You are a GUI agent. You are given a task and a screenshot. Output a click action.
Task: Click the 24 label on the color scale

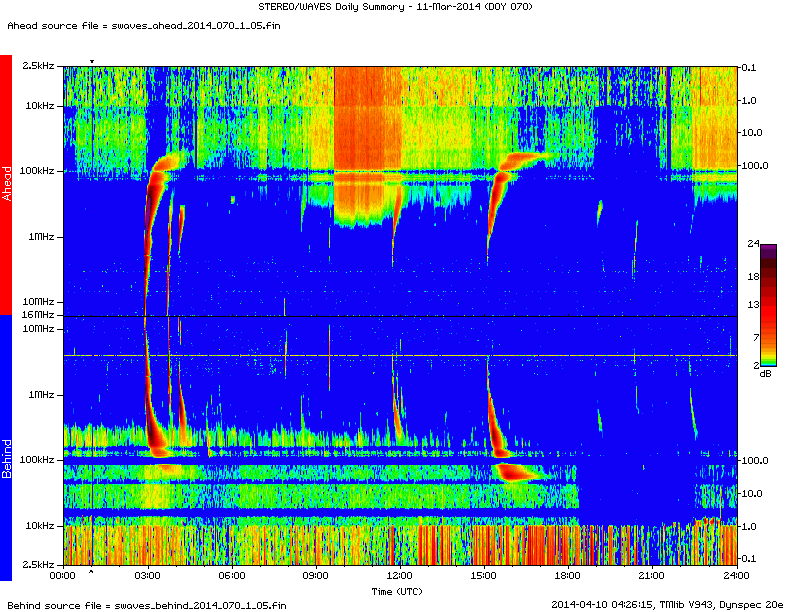click(753, 244)
